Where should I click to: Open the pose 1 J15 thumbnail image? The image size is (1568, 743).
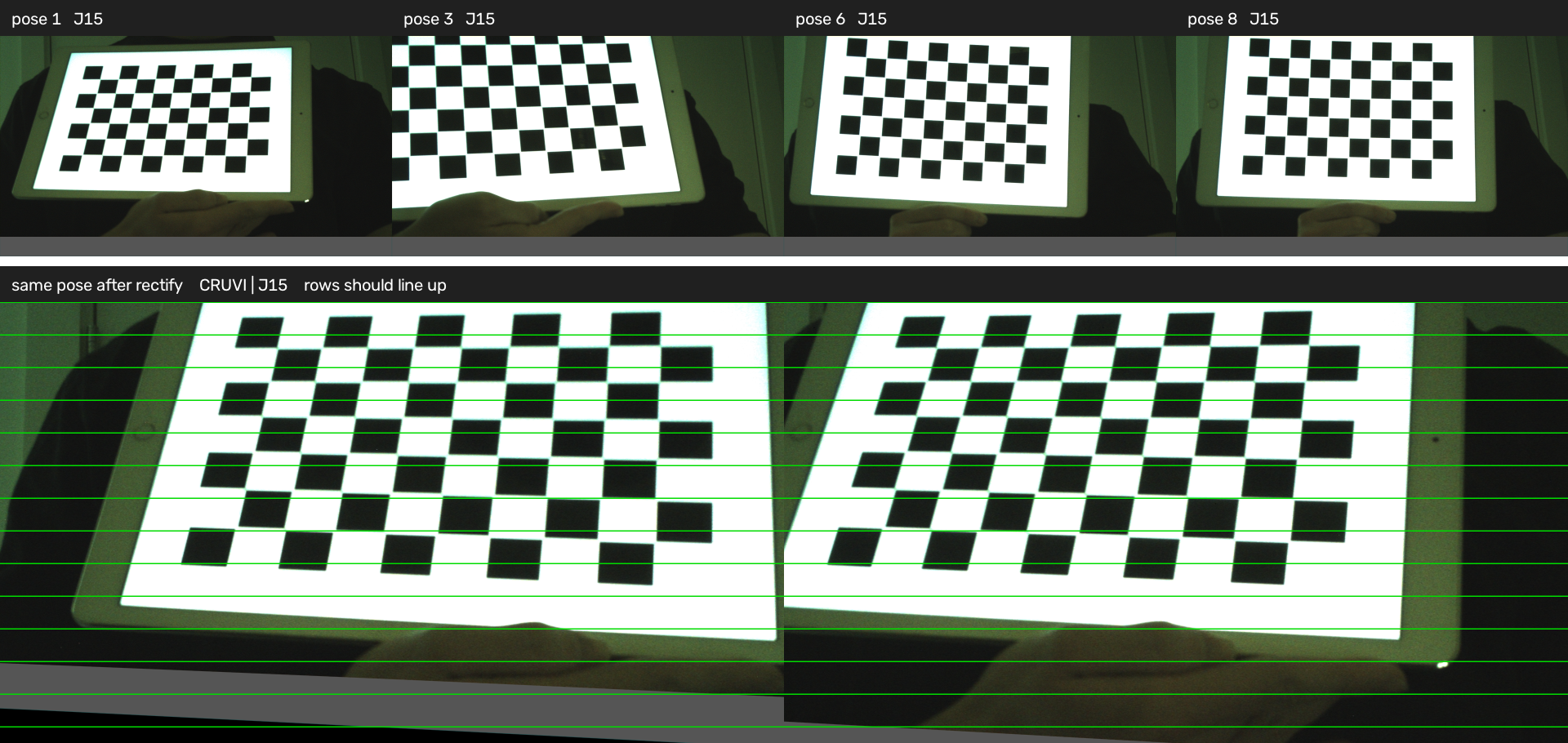tap(196, 145)
